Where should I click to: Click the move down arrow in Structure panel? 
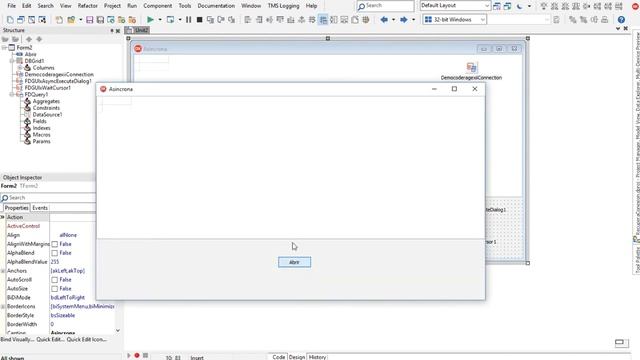39,39
